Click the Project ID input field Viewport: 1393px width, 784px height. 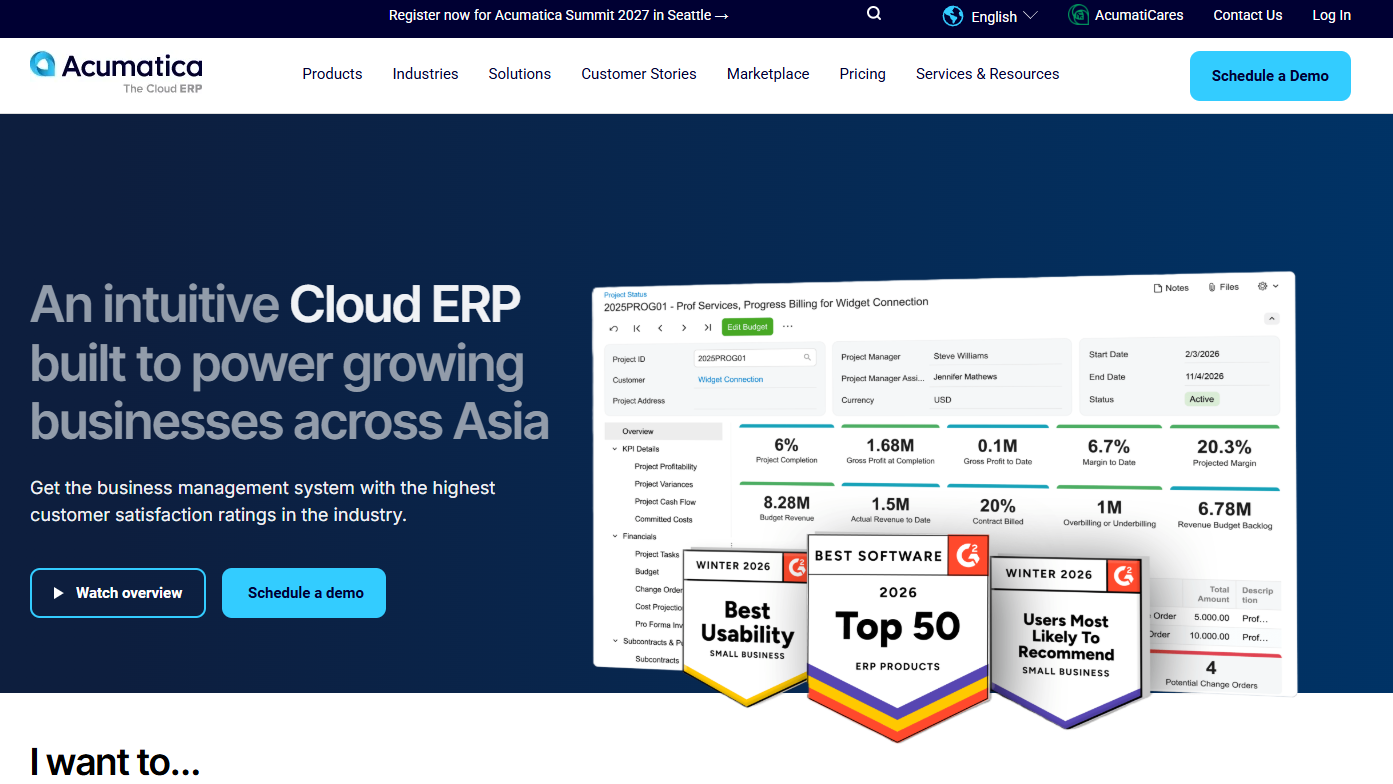755,357
